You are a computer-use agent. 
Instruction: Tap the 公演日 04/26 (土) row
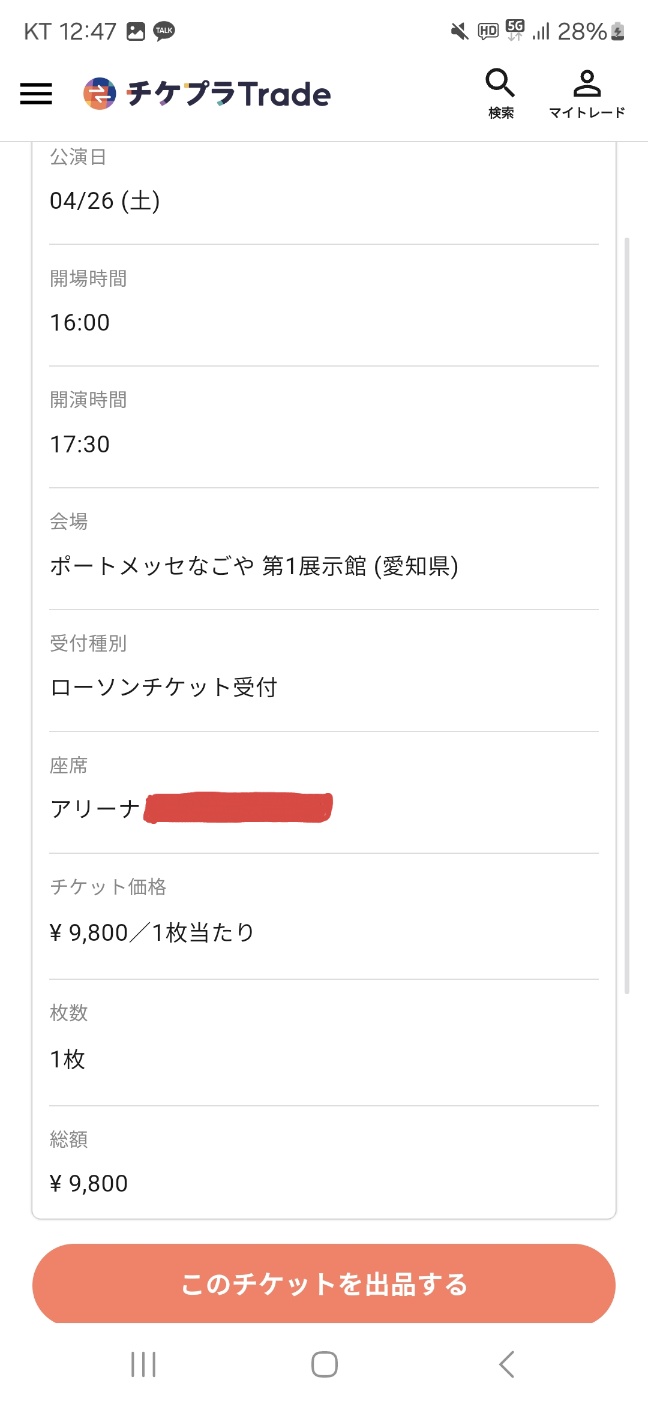point(105,201)
